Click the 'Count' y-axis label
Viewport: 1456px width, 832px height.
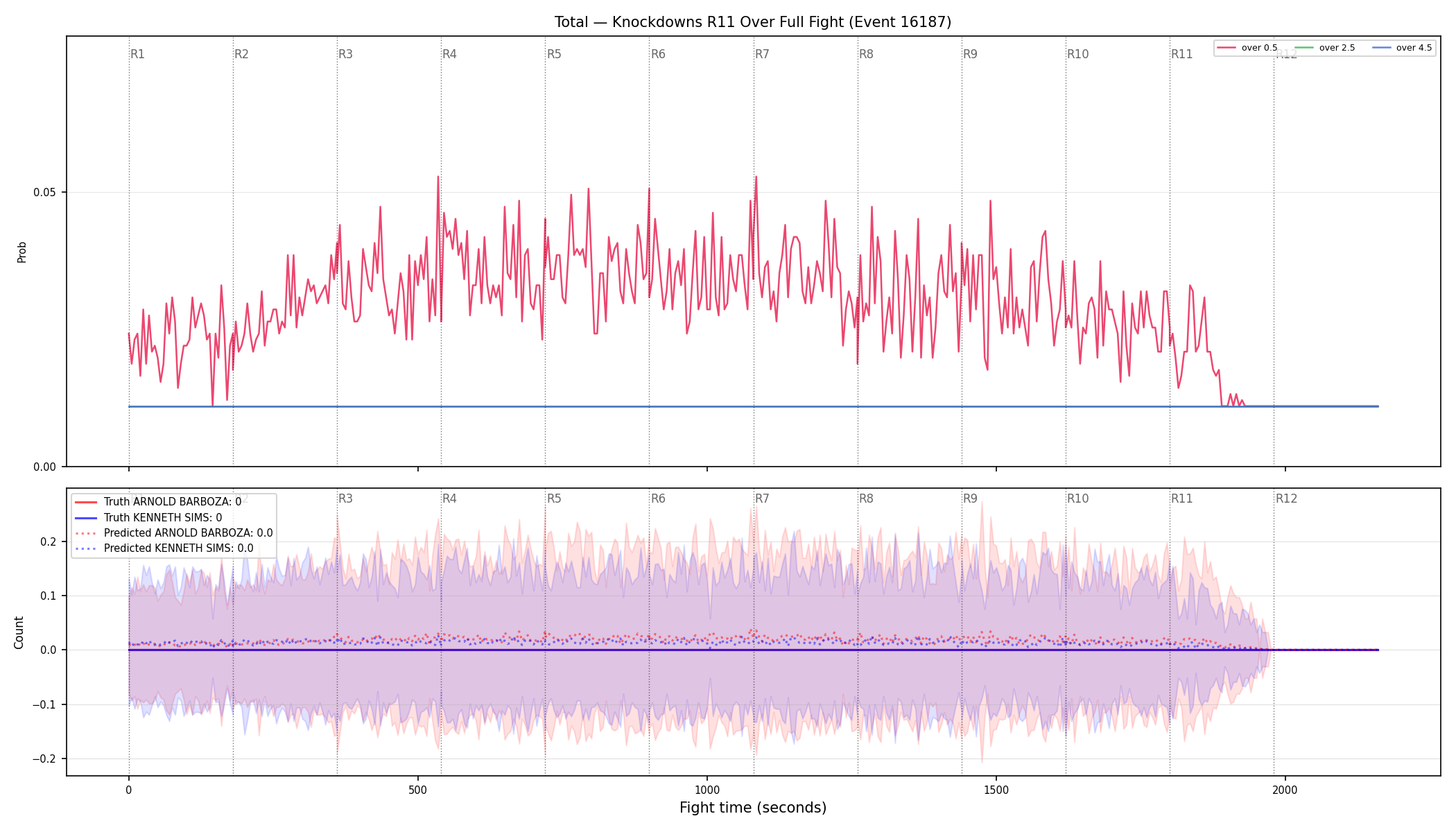19,632
